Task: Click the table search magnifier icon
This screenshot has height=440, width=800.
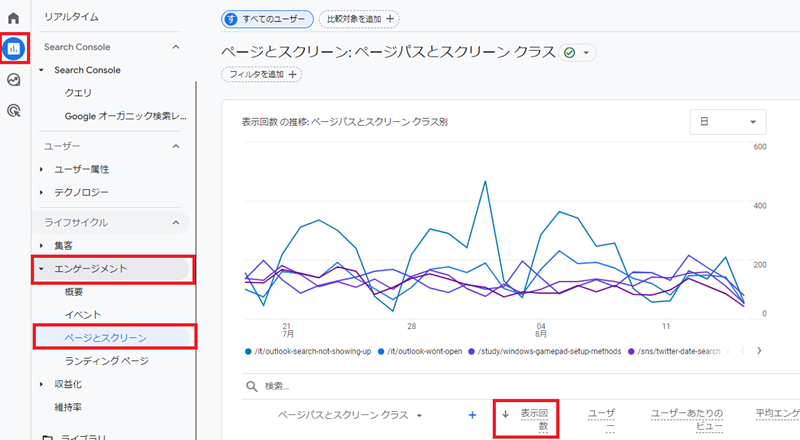Action: [x=252, y=386]
